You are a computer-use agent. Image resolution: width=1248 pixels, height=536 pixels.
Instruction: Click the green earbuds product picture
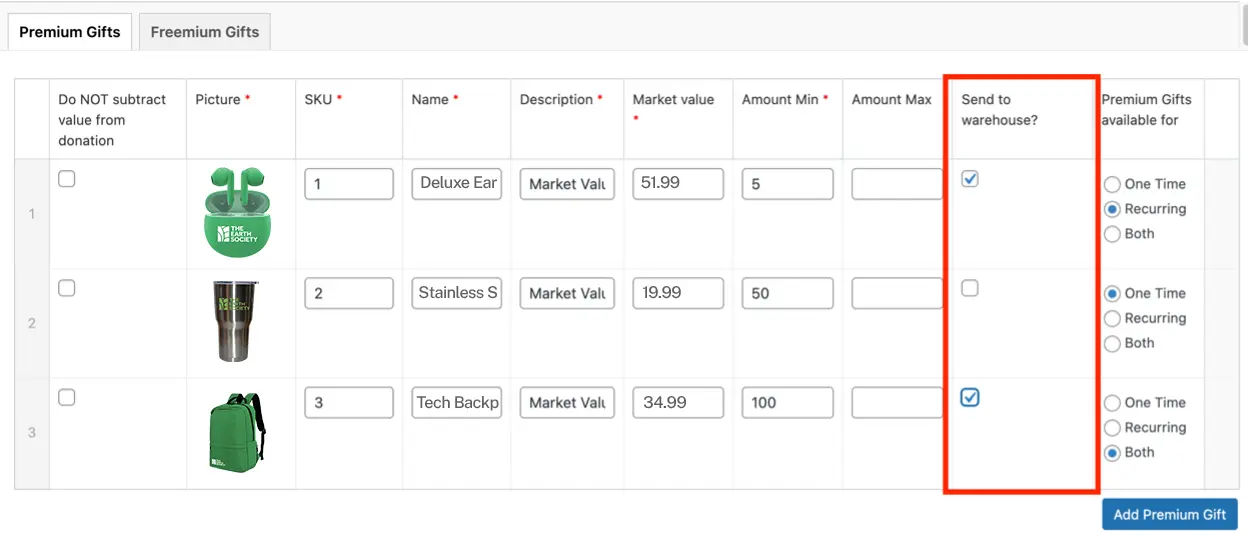239,212
